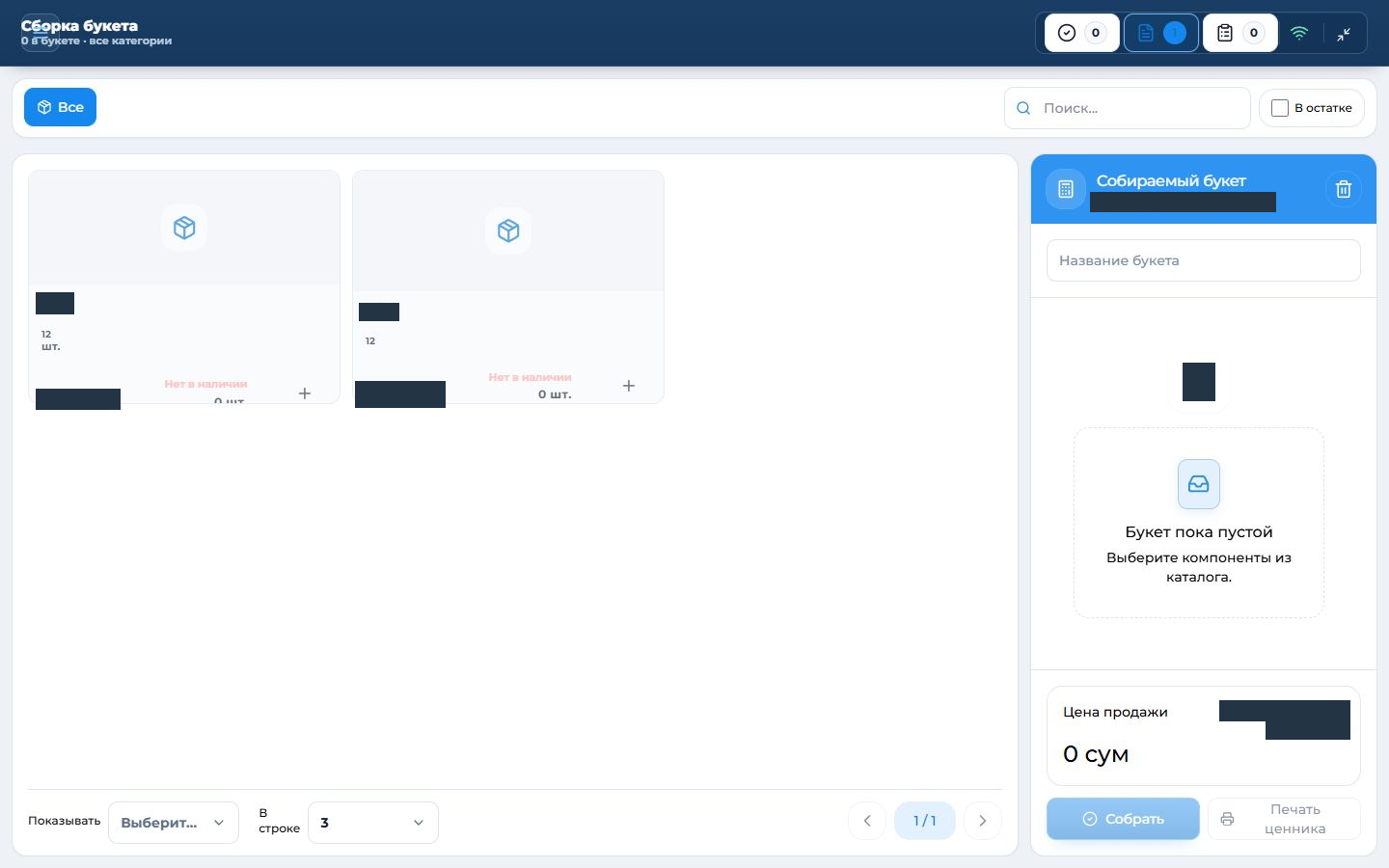The width and height of the screenshot is (1389, 868).
Task: Clear the bouquet with the trash icon
Action: (1344, 189)
